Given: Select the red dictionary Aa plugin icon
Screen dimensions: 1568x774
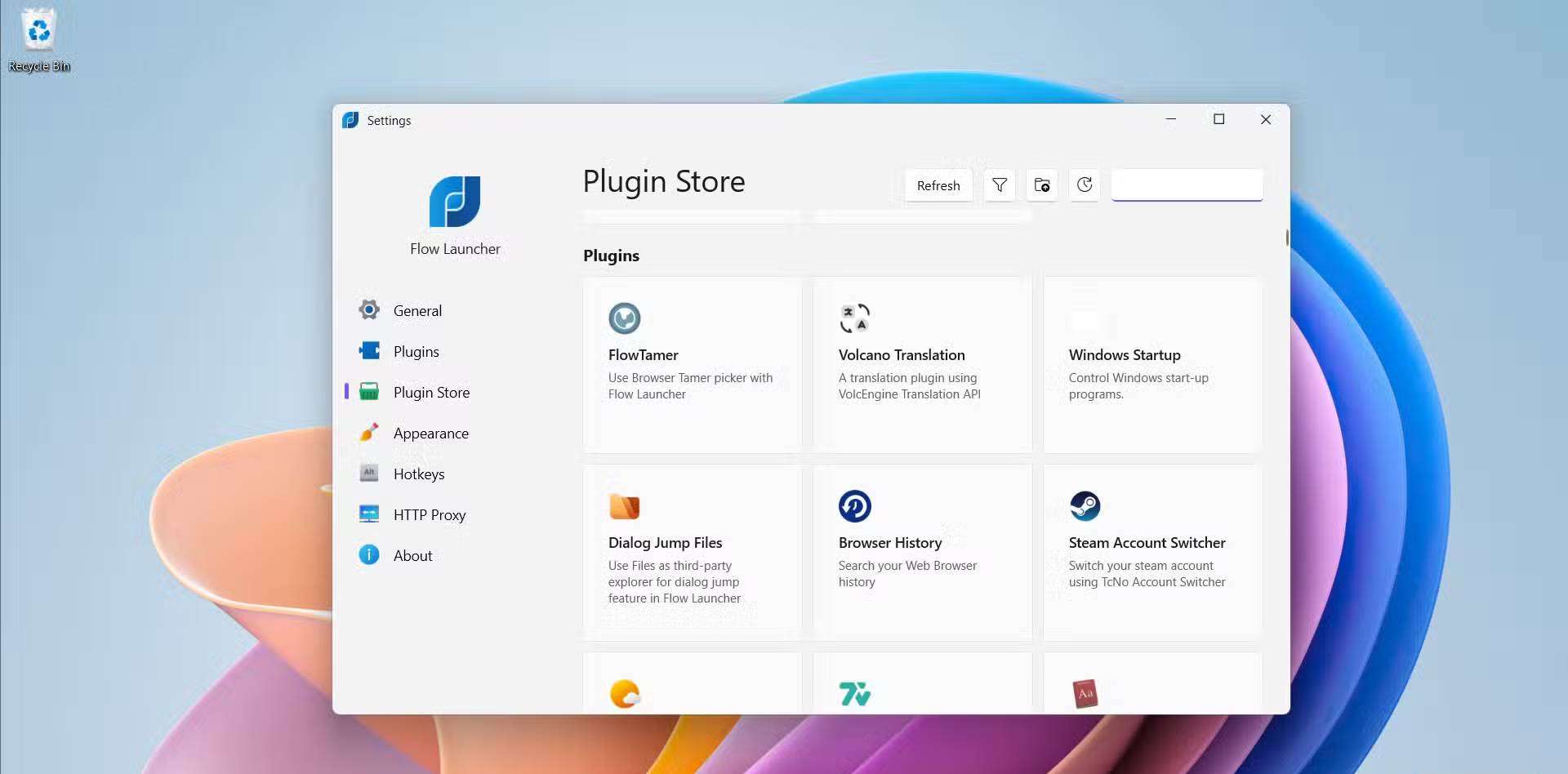Looking at the screenshot, I should (x=1085, y=694).
